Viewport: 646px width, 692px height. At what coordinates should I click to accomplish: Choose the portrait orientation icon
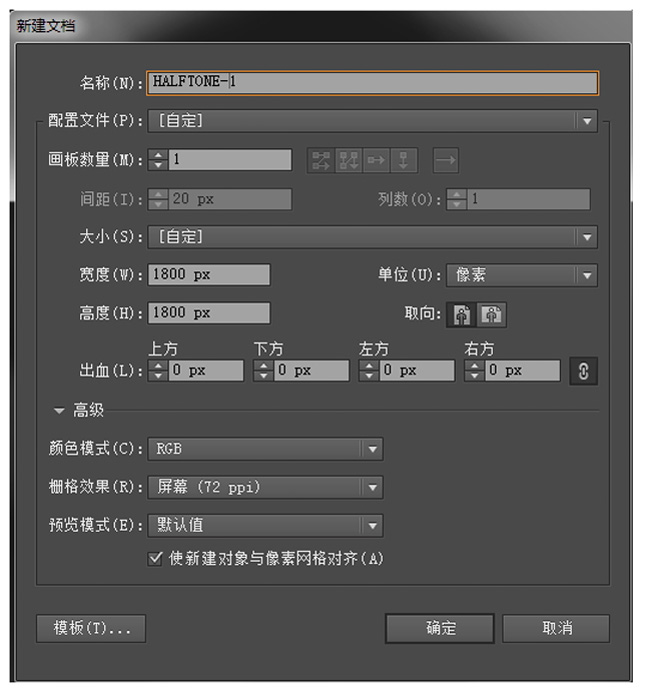tap(462, 314)
